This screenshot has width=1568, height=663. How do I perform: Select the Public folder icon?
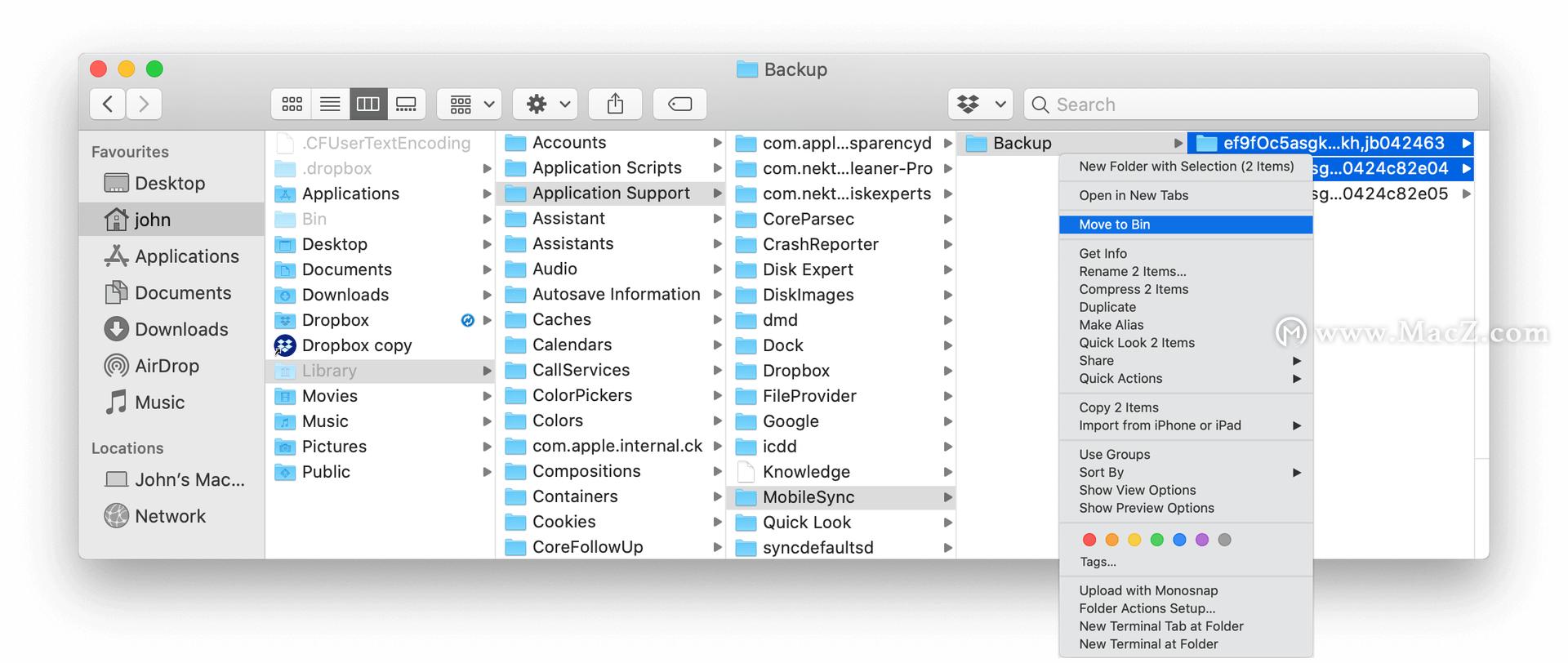coord(285,473)
